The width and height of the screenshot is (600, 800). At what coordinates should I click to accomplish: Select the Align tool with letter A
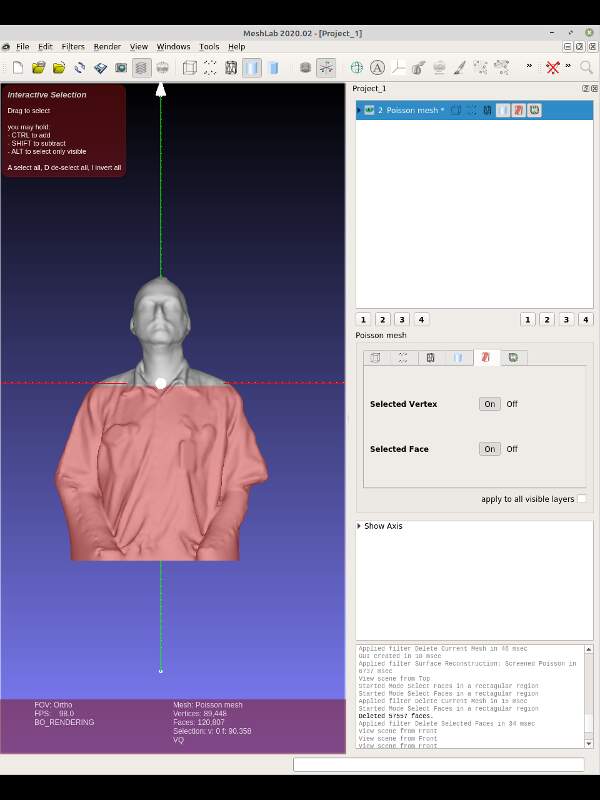click(377, 67)
